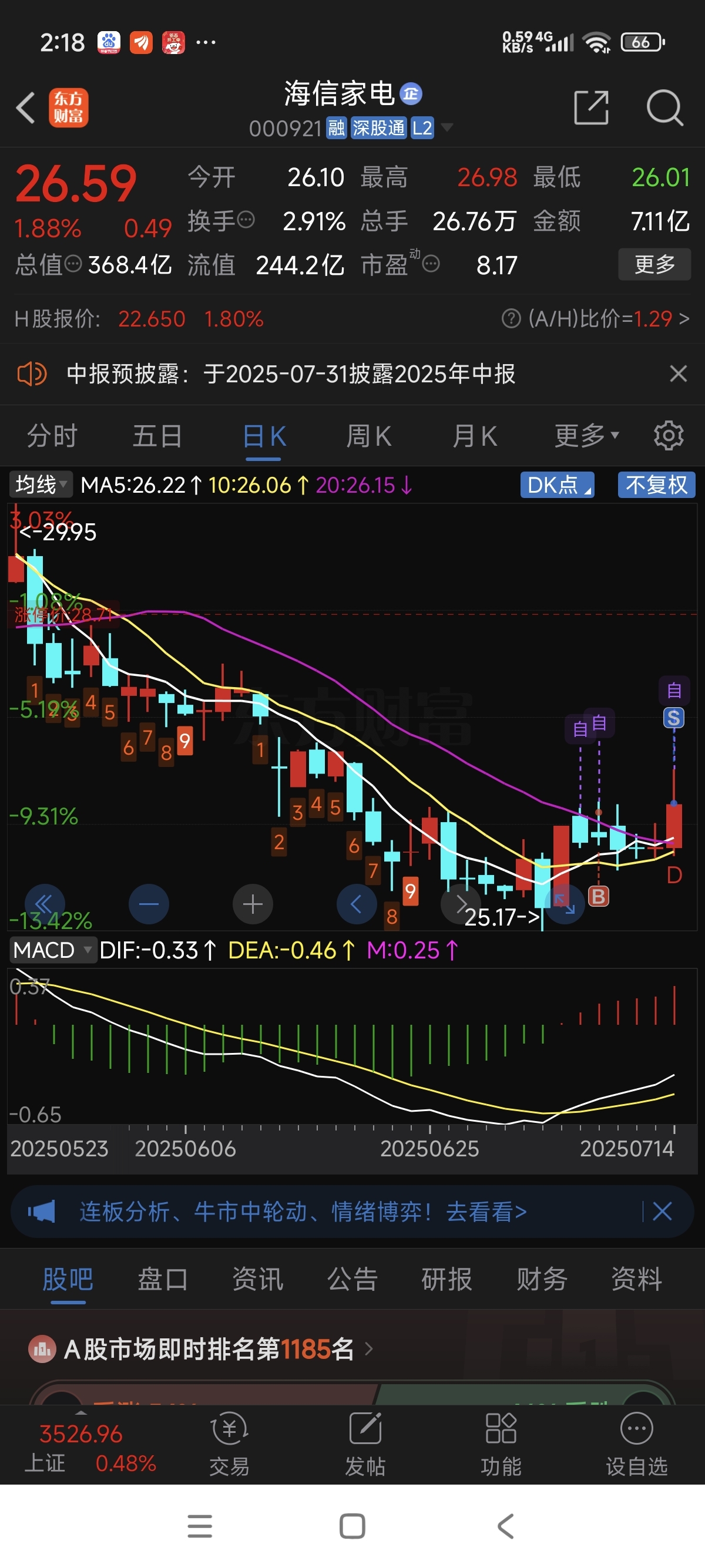The image size is (705, 1568).
Task: Tap the back arrow at top left
Action: click(x=26, y=107)
